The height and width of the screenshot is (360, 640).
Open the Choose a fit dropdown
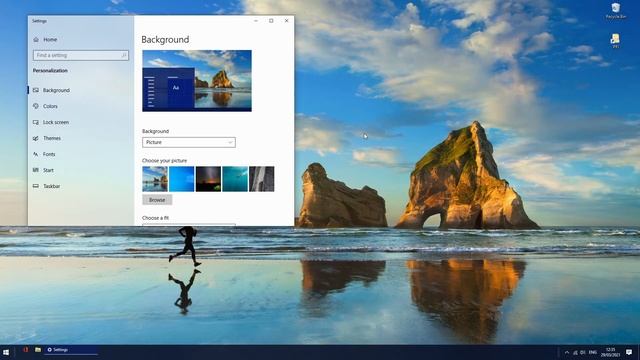pyautogui.click(x=189, y=224)
